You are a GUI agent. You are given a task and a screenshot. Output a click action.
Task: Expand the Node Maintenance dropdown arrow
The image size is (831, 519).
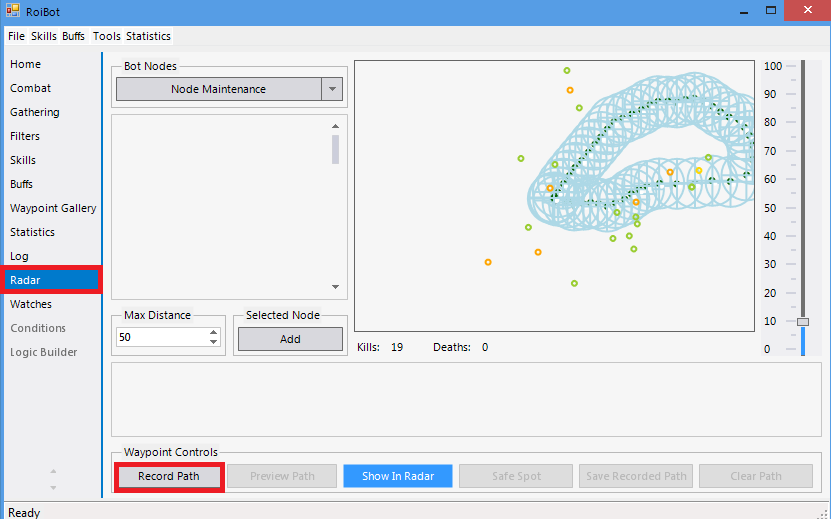[x=332, y=89]
